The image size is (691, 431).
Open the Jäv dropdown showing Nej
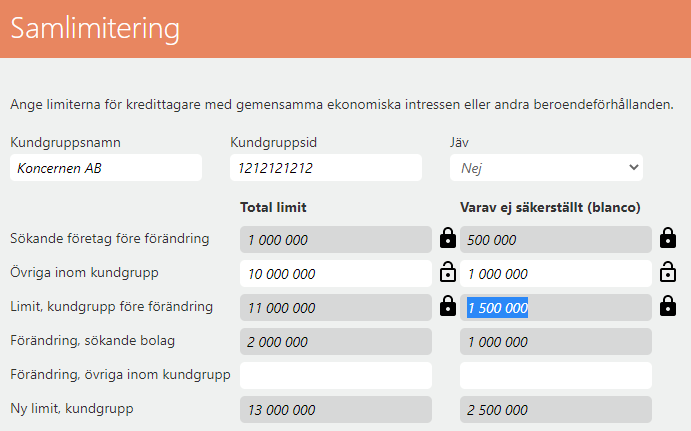point(546,167)
